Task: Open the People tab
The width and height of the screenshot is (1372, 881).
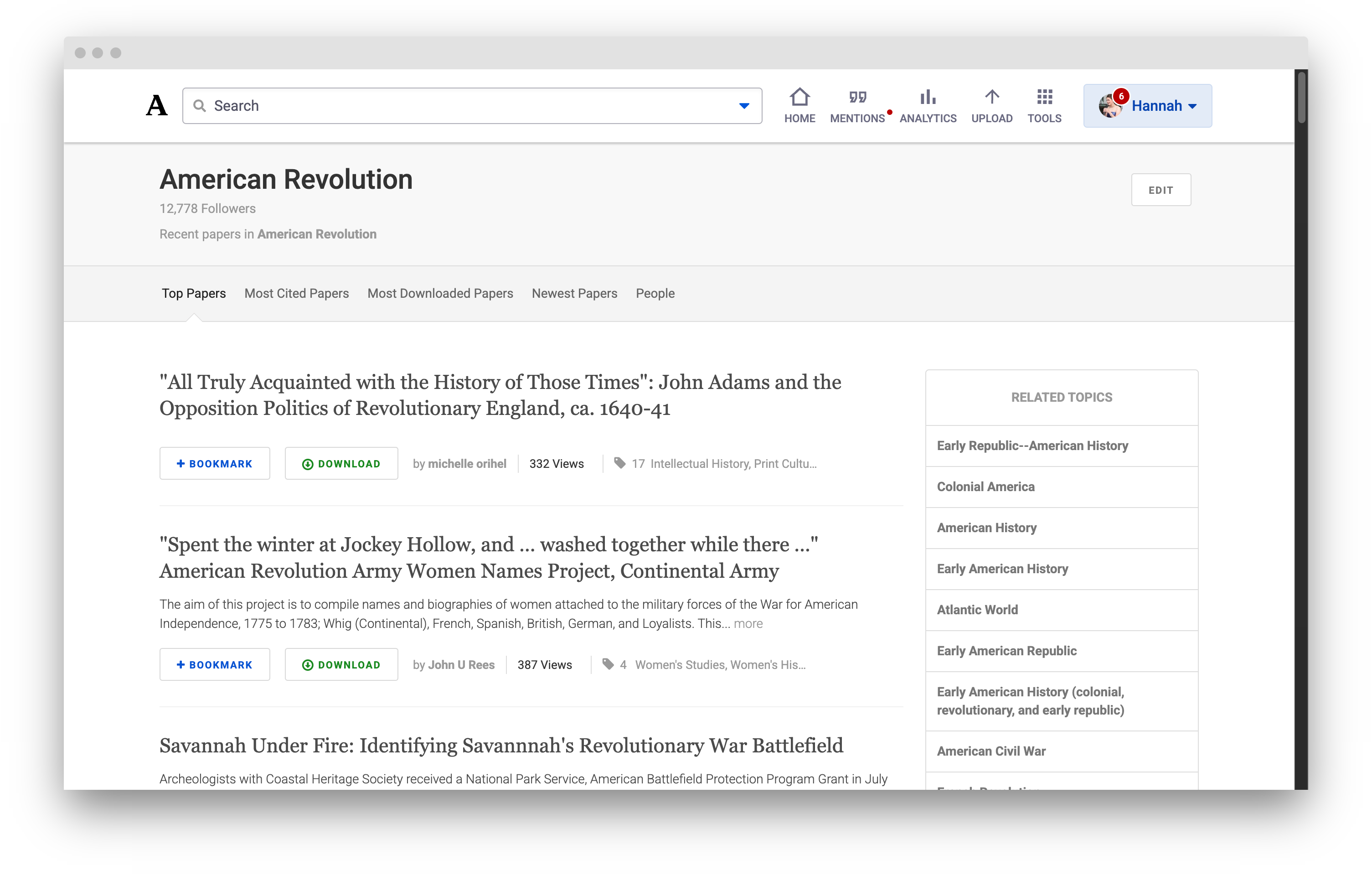Action: point(655,294)
